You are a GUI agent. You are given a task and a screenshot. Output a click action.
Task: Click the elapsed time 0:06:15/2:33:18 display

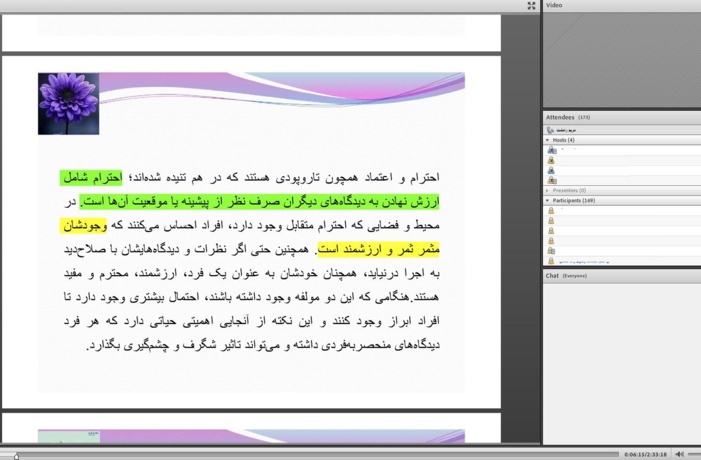[x=645, y=455]
